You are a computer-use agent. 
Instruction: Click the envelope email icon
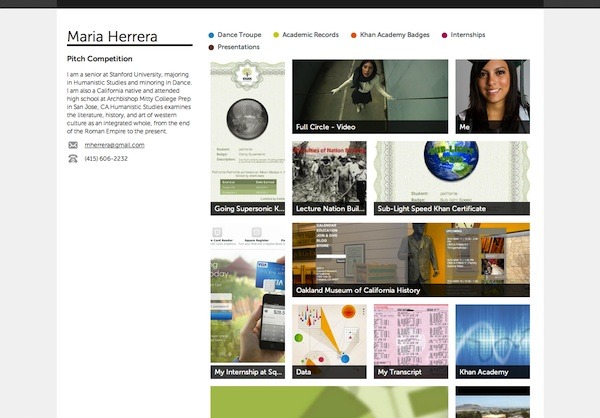(x=73, y=145)
